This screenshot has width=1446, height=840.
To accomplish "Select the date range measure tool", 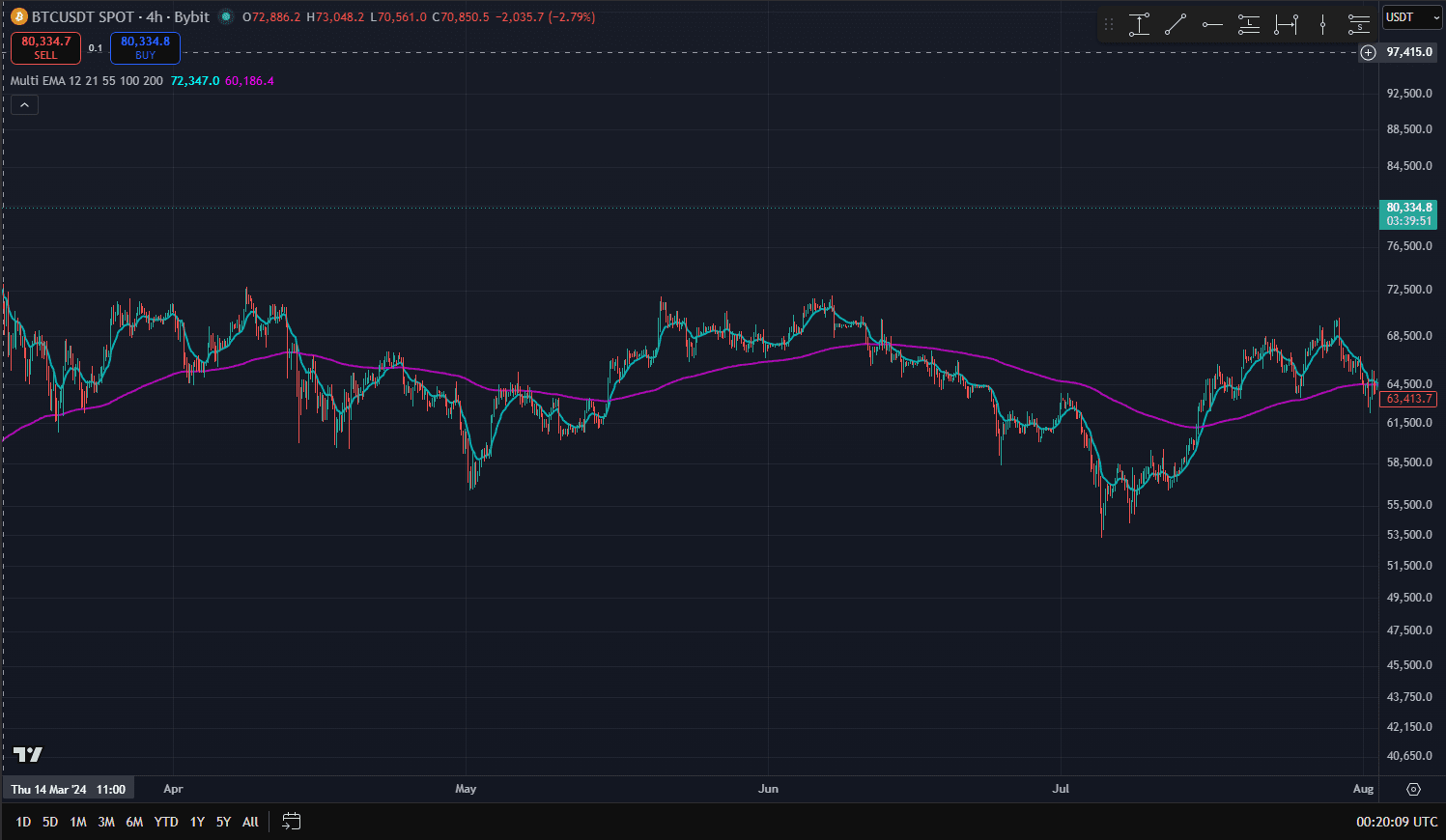I will (1286, 25).
